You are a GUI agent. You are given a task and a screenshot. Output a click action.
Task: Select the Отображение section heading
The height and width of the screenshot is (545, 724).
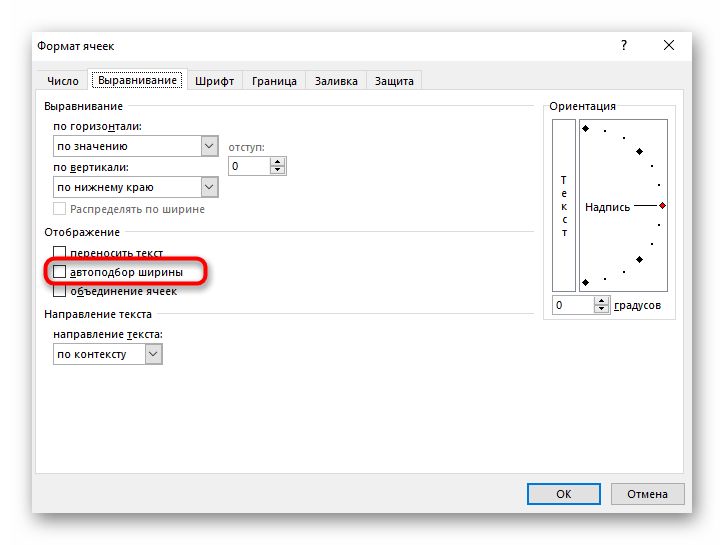(82, 232)
